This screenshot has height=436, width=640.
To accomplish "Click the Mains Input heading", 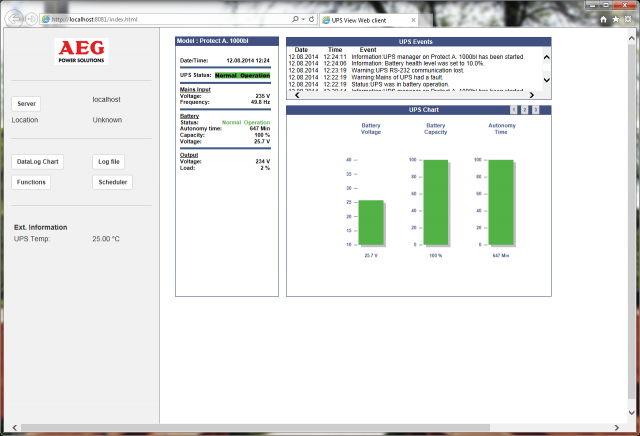I will tap(195, 89).
